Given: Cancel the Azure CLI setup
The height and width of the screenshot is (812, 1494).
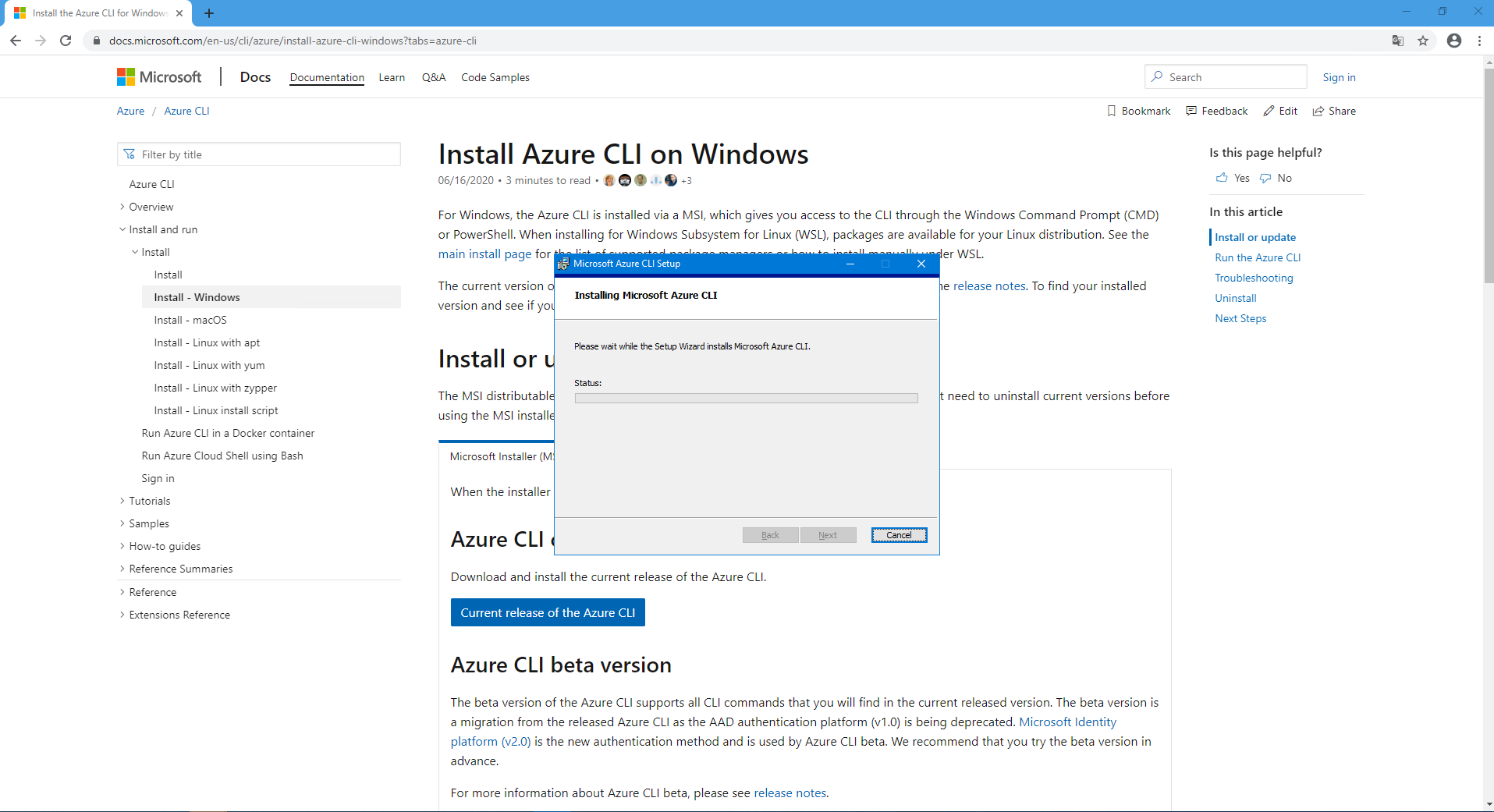Looking at the screenshot, I should click(x=899, y=535).
